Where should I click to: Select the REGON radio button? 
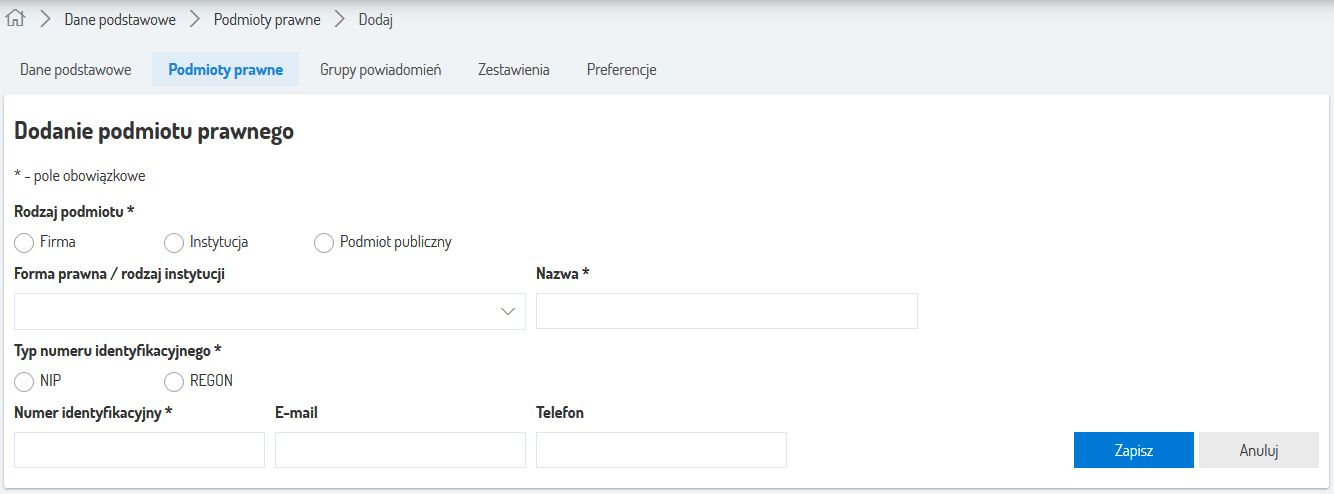pos(174,381)
